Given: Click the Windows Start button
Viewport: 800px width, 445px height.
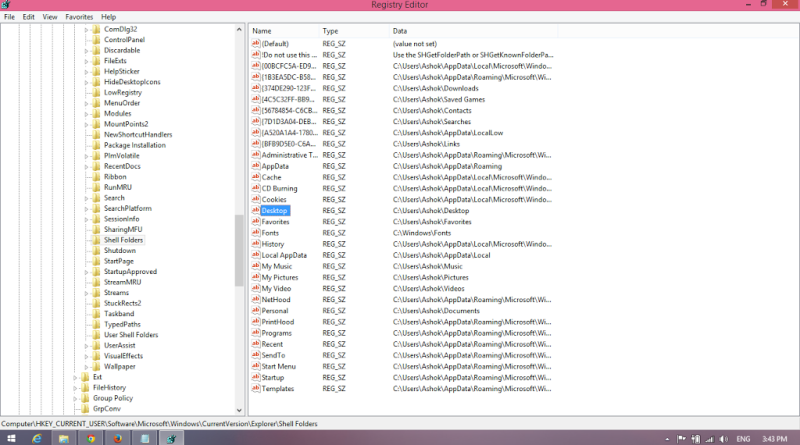Looking at the screenshot, I should click(x=9, y=438).
